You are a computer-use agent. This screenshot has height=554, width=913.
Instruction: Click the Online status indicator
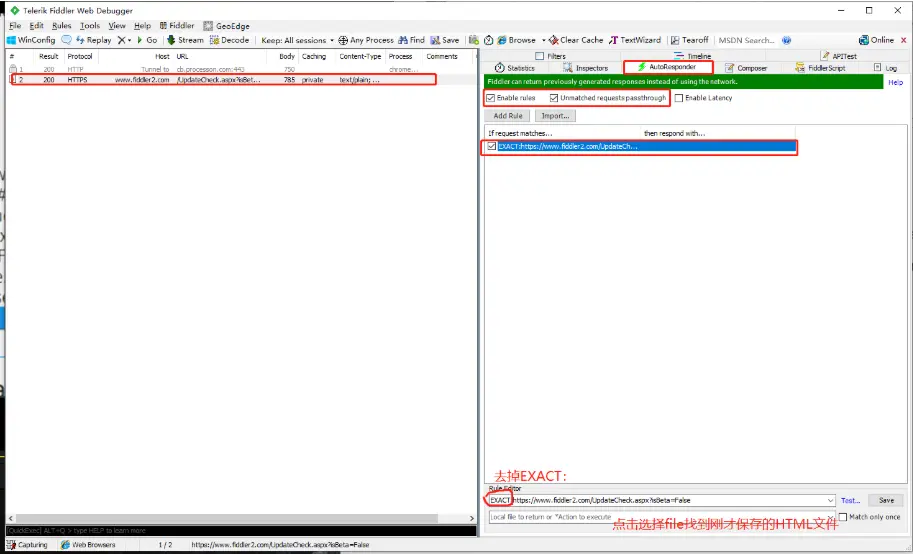(876, 40)
